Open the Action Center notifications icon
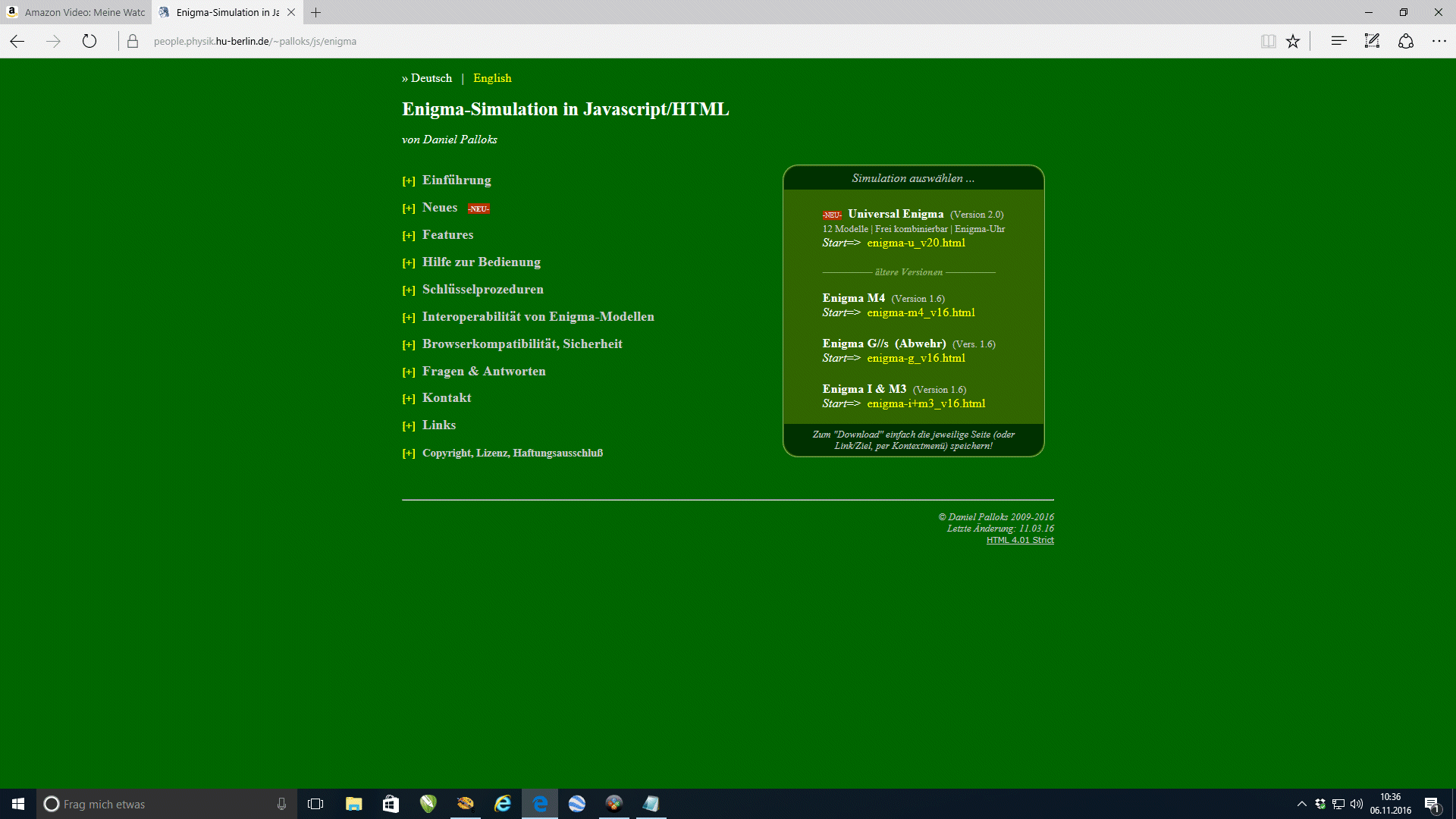1456x819 pixels. [1432, 804]
